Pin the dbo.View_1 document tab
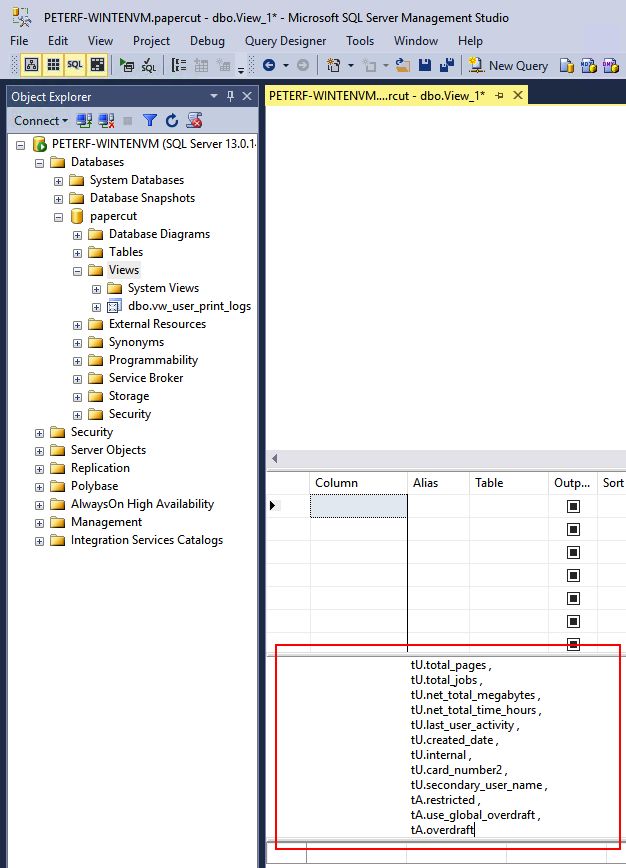The width and height of the screenshot is (626, 868). [x=499, y=96]
